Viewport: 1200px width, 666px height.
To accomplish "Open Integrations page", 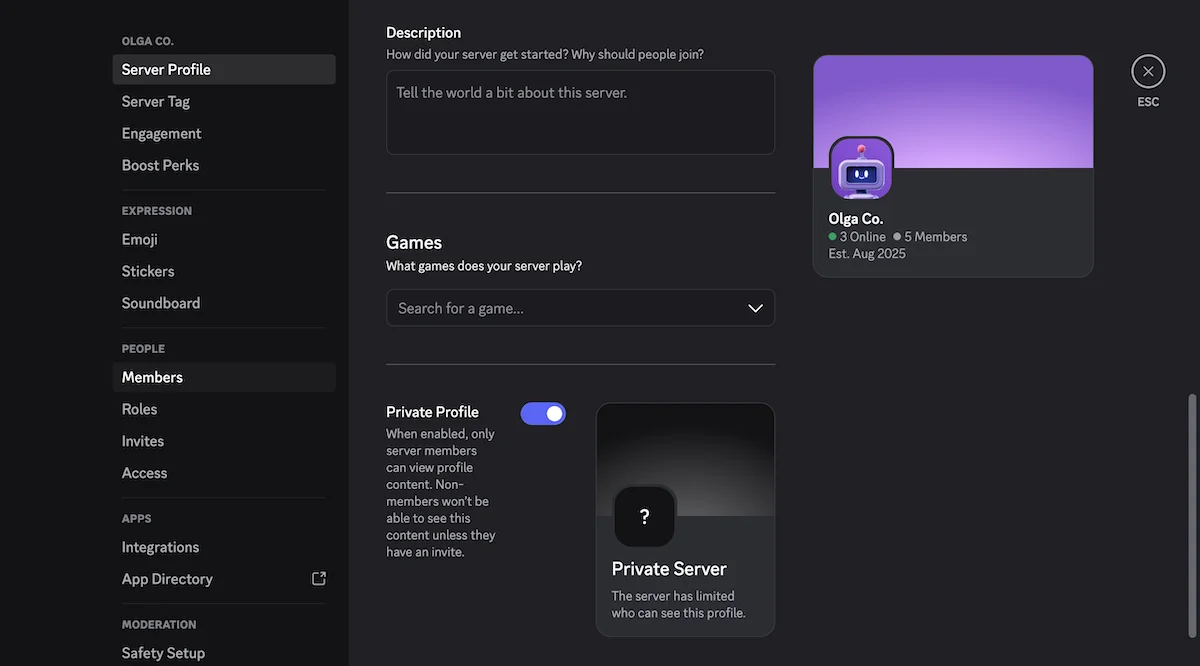I will click(x=224, y=547).
